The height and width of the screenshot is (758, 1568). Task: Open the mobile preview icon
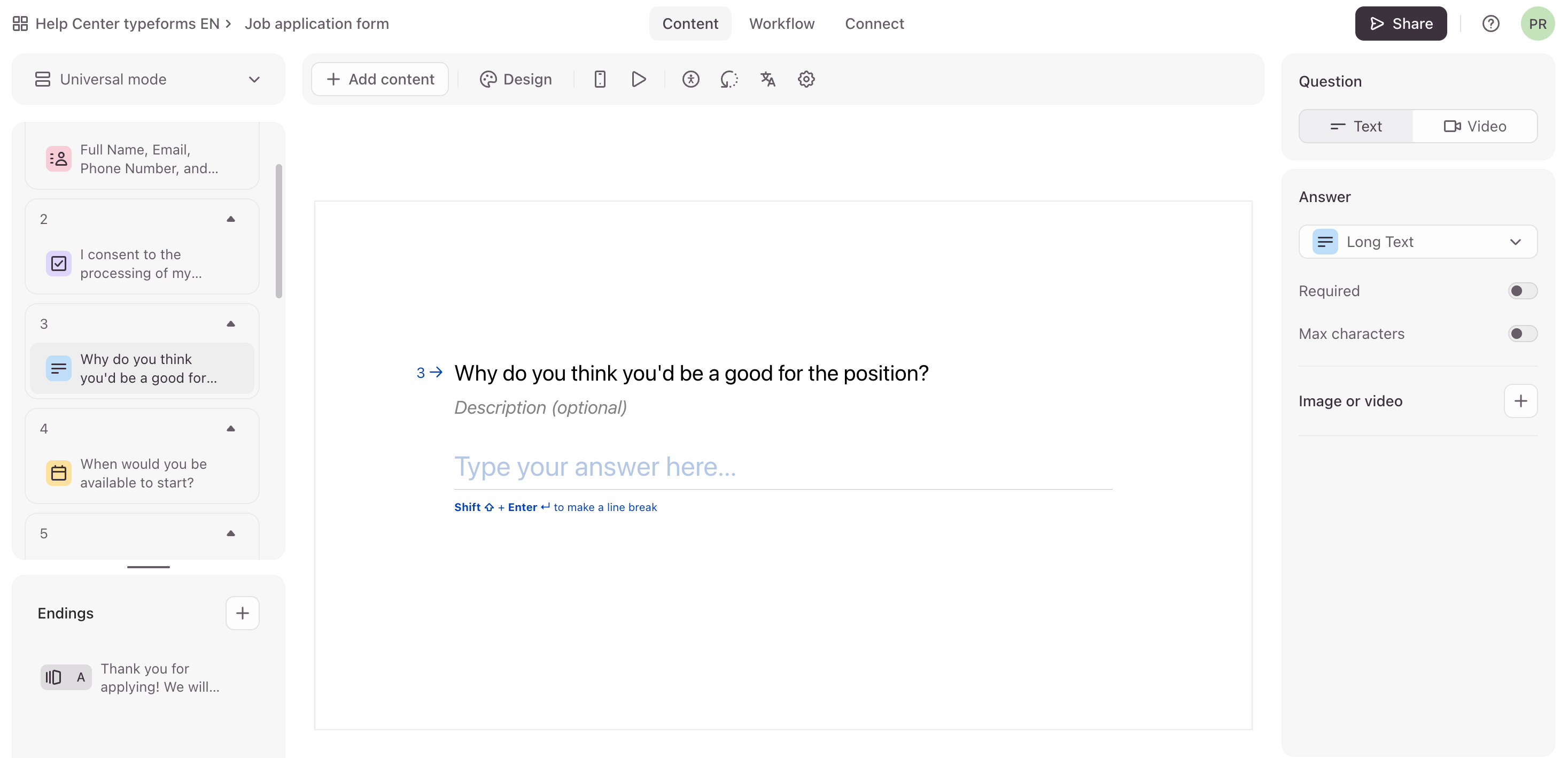(600, 79)
